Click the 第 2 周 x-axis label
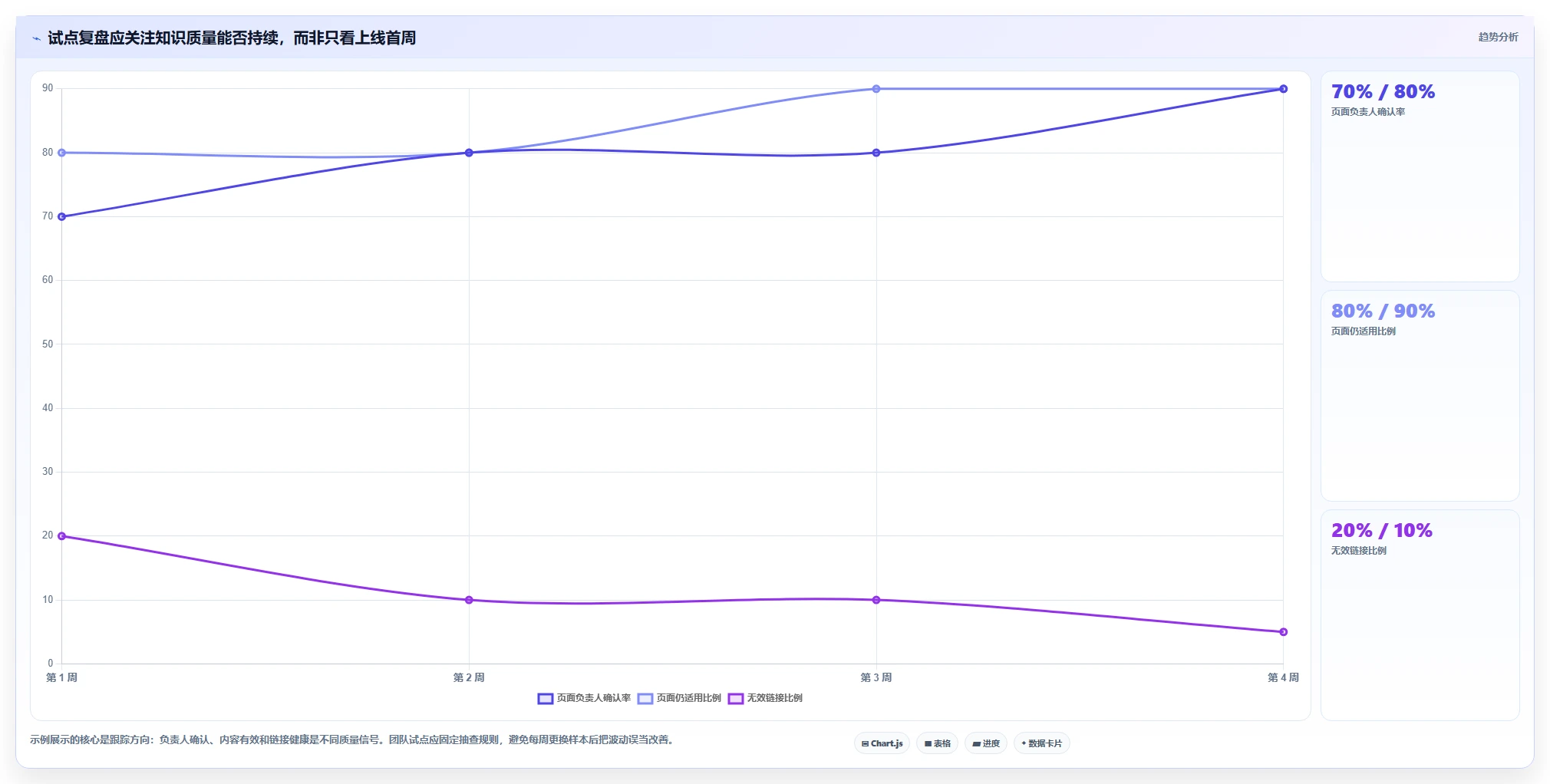Screen dimensions: 1550x784 pos(469,677)
